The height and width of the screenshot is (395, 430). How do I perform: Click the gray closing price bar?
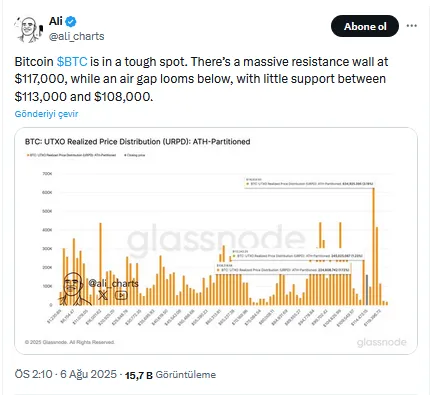[367, 290]
